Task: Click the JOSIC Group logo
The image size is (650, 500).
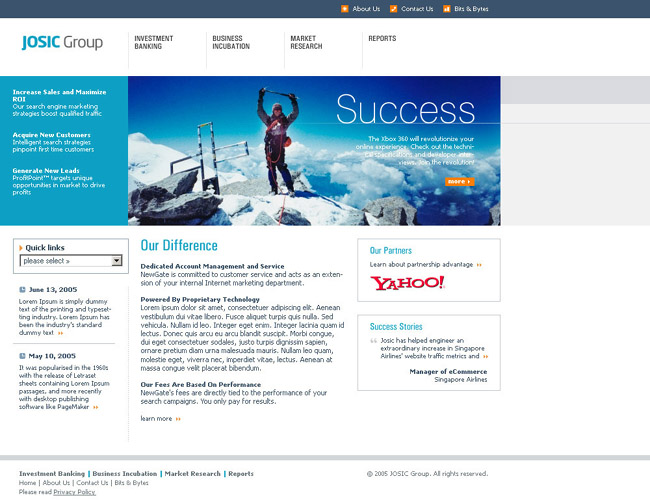Action: 62,43
